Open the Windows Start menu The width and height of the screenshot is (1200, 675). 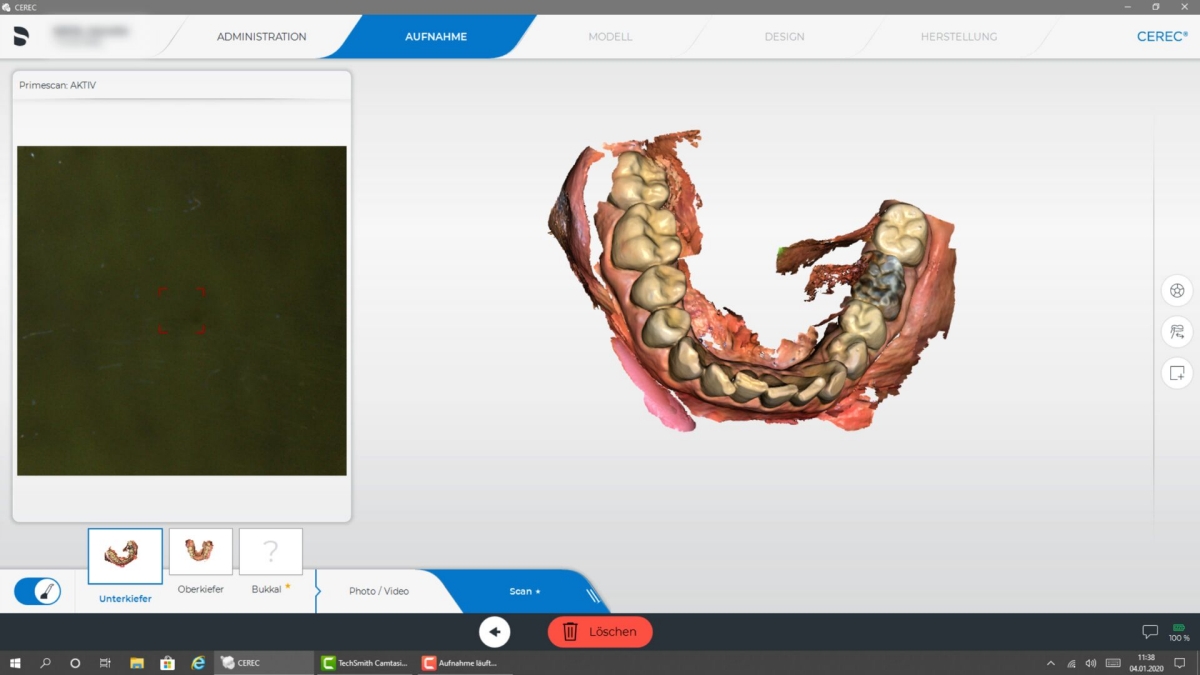click(15, 663)
